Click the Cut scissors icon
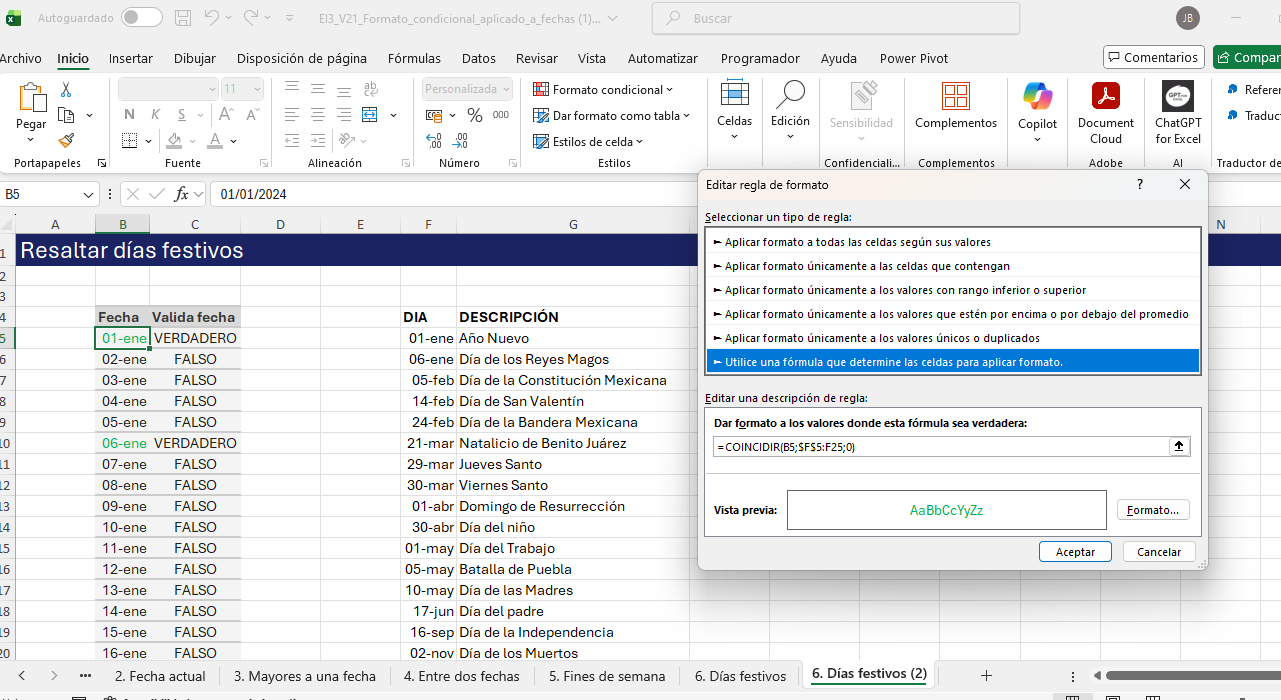1281x700 pixels. point(66,90)
